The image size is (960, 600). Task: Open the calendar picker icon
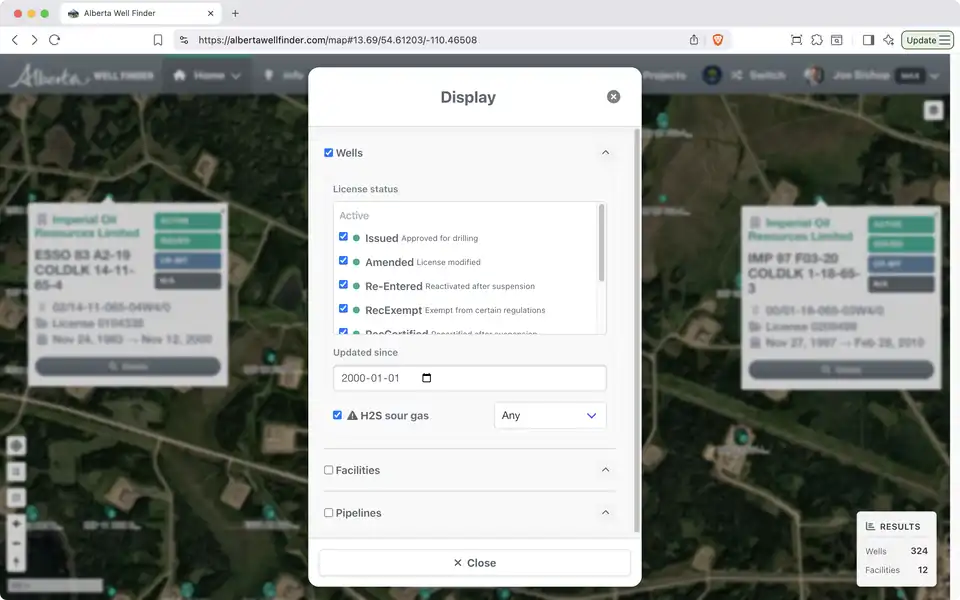tap(427, 378)
